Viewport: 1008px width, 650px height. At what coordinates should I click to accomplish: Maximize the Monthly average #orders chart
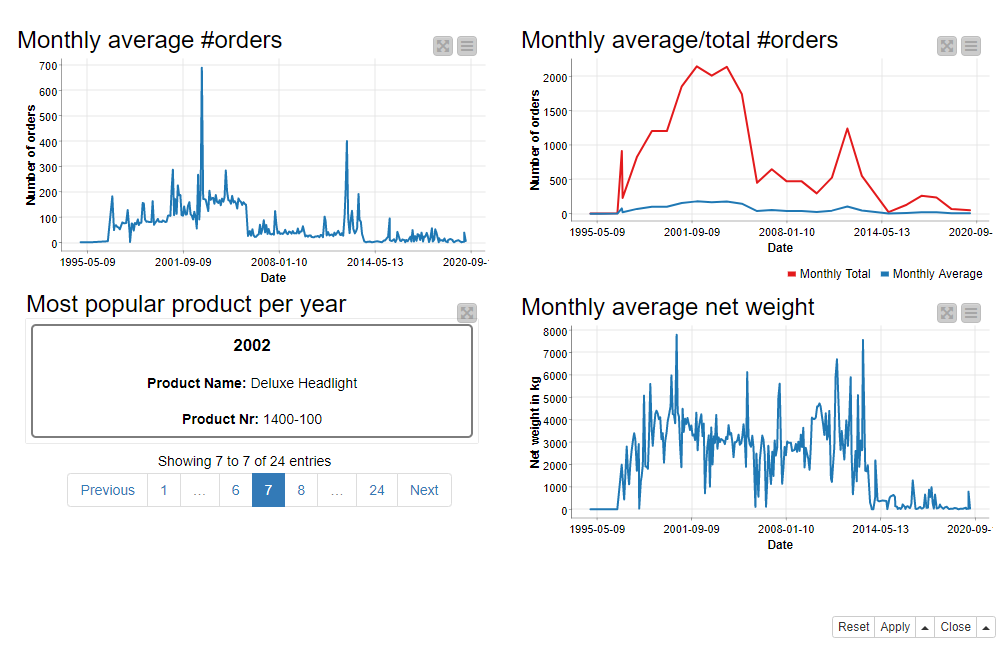pos(443,46)
